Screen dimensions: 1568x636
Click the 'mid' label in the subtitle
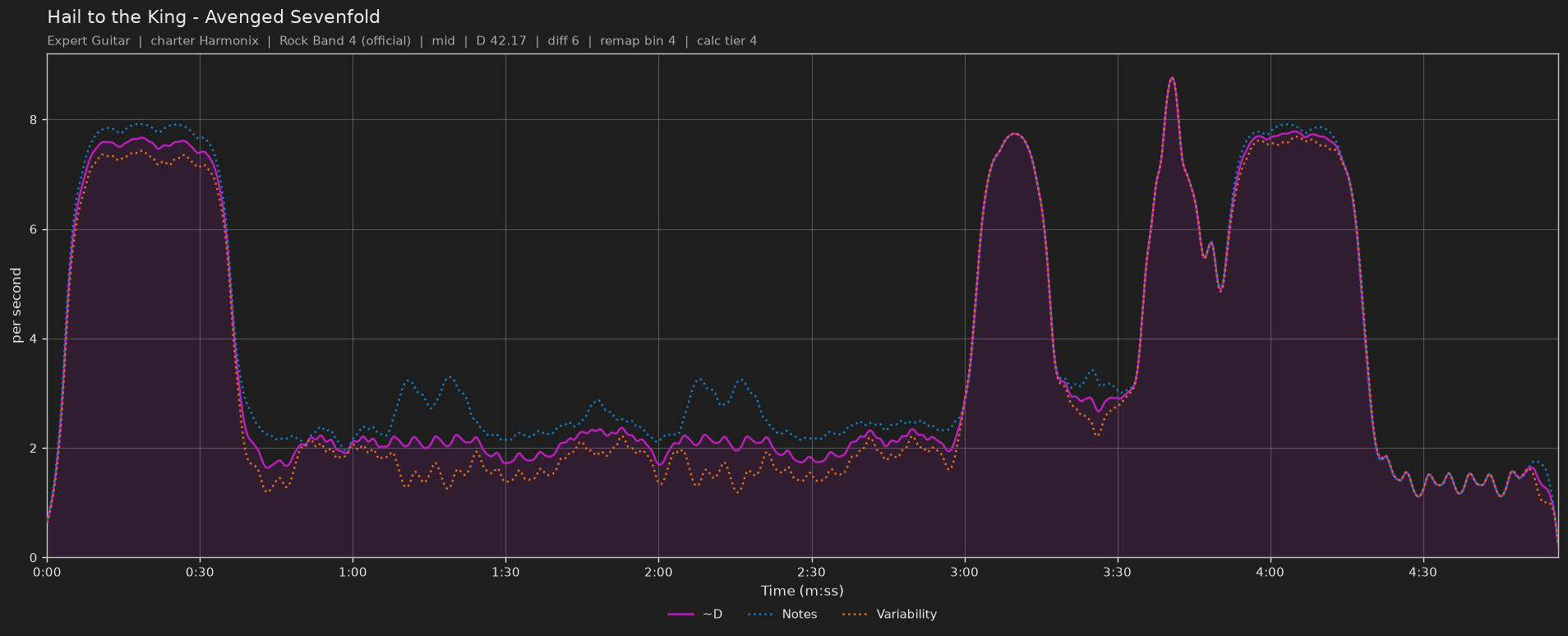pyautogui.click(x=443, y=41)
